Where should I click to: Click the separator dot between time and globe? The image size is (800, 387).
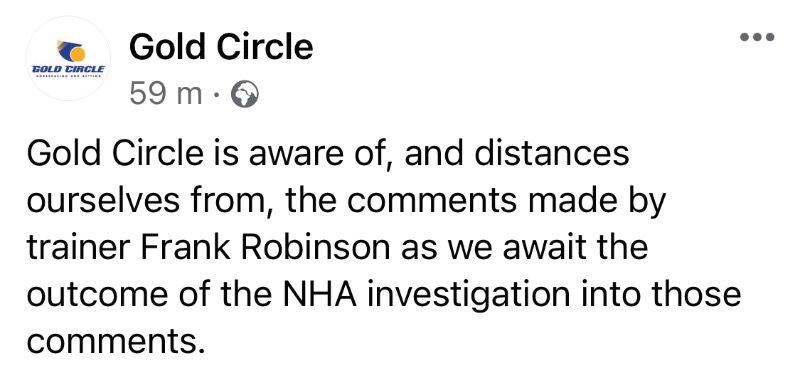tap(217, 95)
